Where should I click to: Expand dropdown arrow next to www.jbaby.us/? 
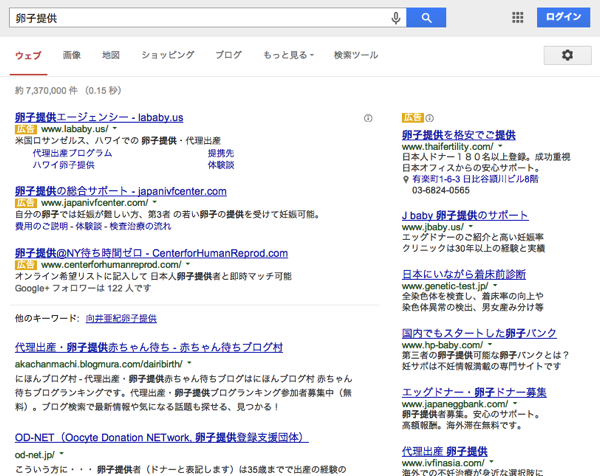click(x=470, y=227)
